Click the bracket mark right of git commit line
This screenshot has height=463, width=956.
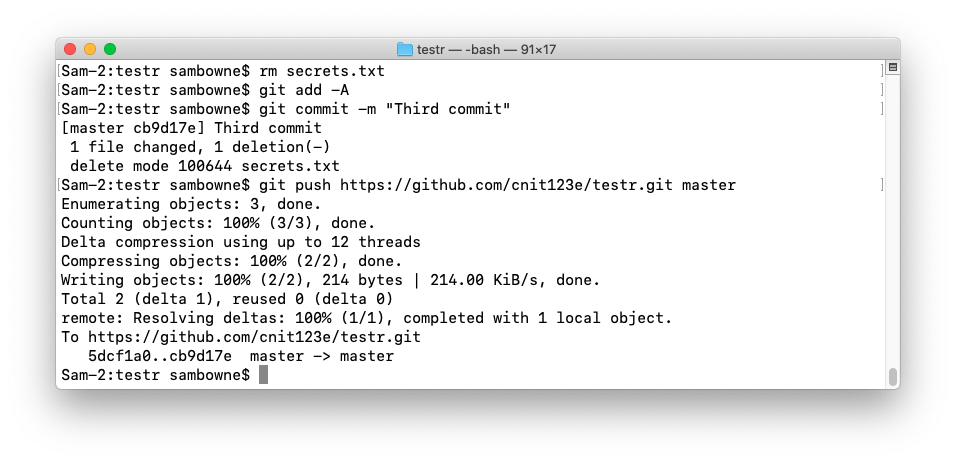[x=882, y=109]
